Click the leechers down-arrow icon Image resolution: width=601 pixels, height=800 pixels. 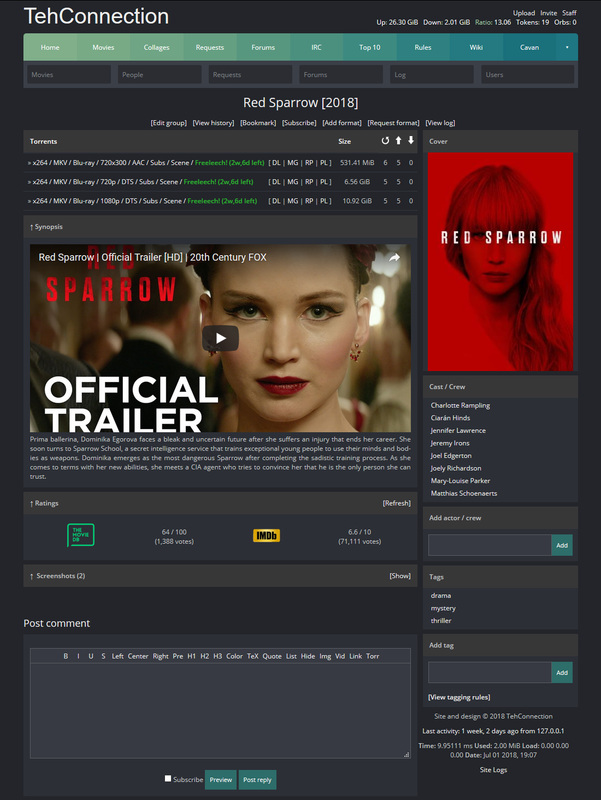pyautogui.click(x=411, y=141)
